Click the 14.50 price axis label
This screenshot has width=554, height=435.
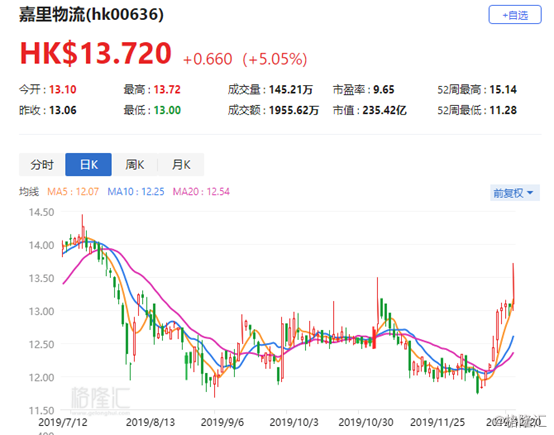[42, 212]
